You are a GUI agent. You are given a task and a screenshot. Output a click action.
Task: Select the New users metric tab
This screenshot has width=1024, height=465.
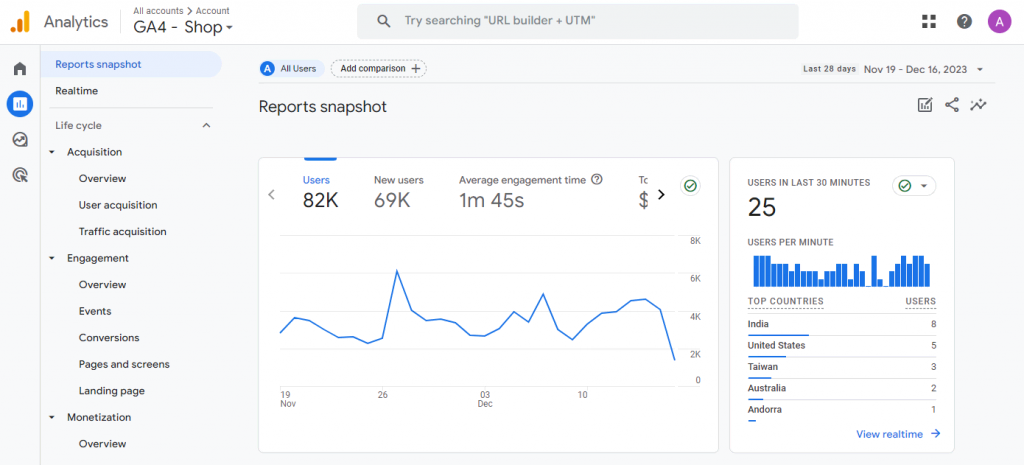(x=398, y=191)
